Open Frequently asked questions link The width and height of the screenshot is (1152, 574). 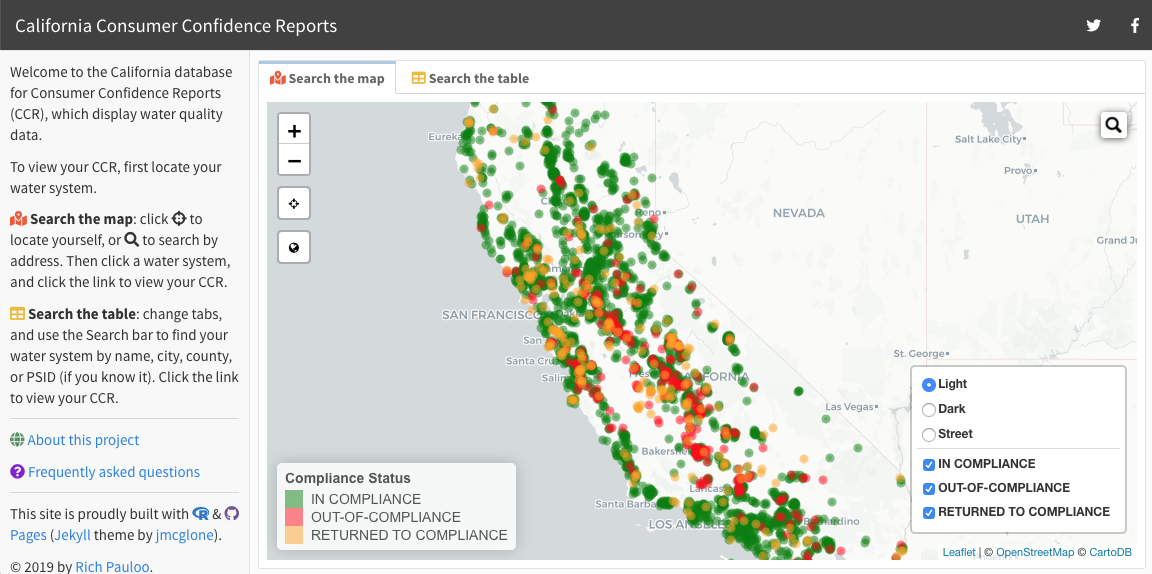114,472
